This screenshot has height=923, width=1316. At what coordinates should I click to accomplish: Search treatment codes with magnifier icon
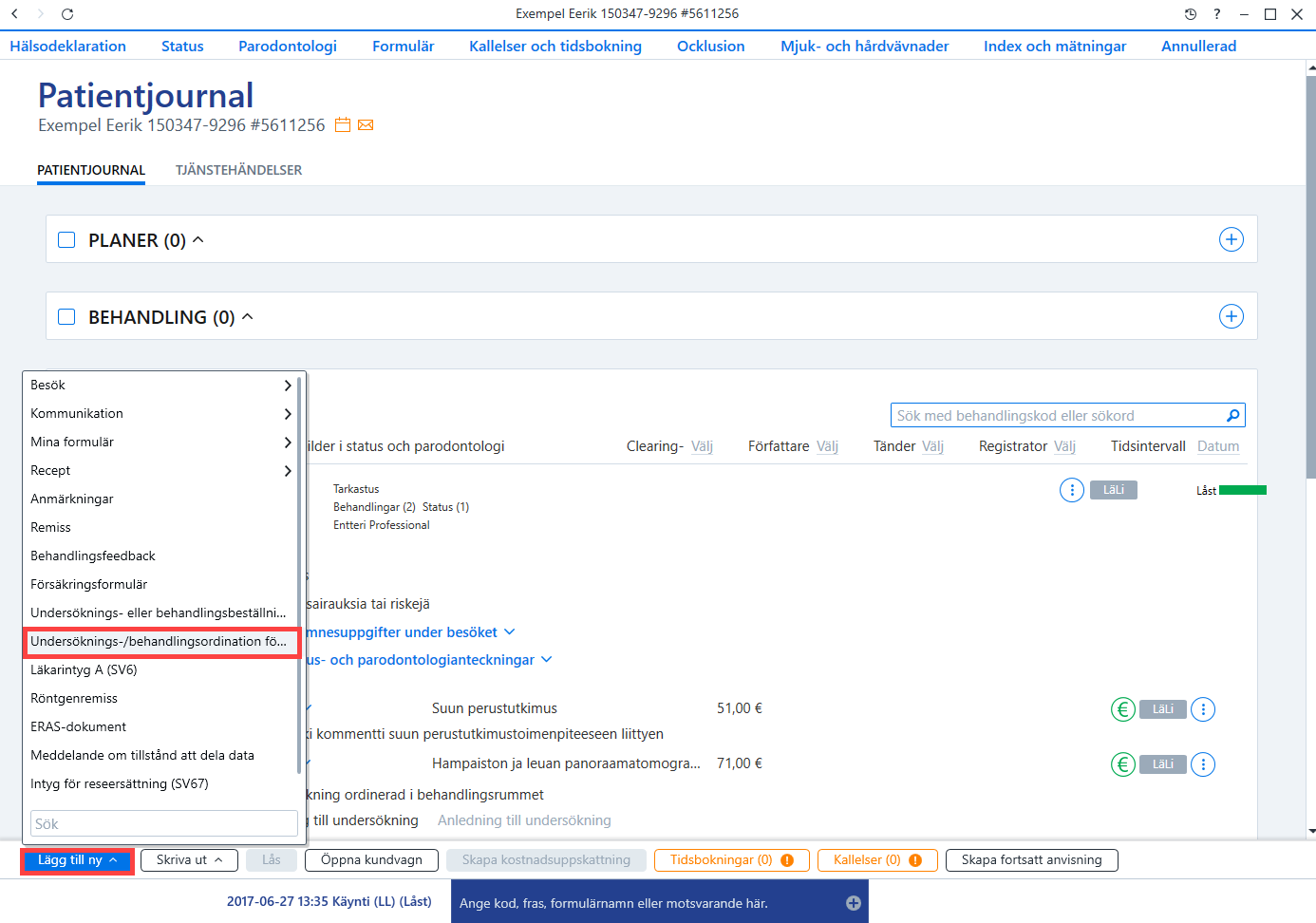(1232, 415)
